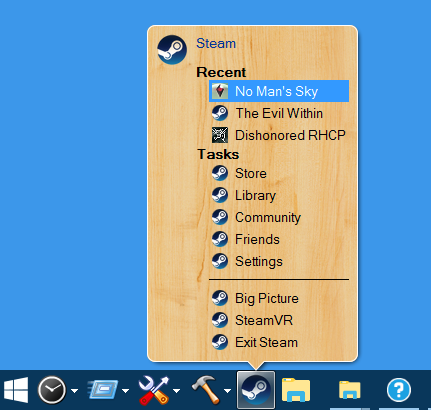Click the Steam icon beside Community
This screenshot has width=431, height=410.
(x=220, y=217)
